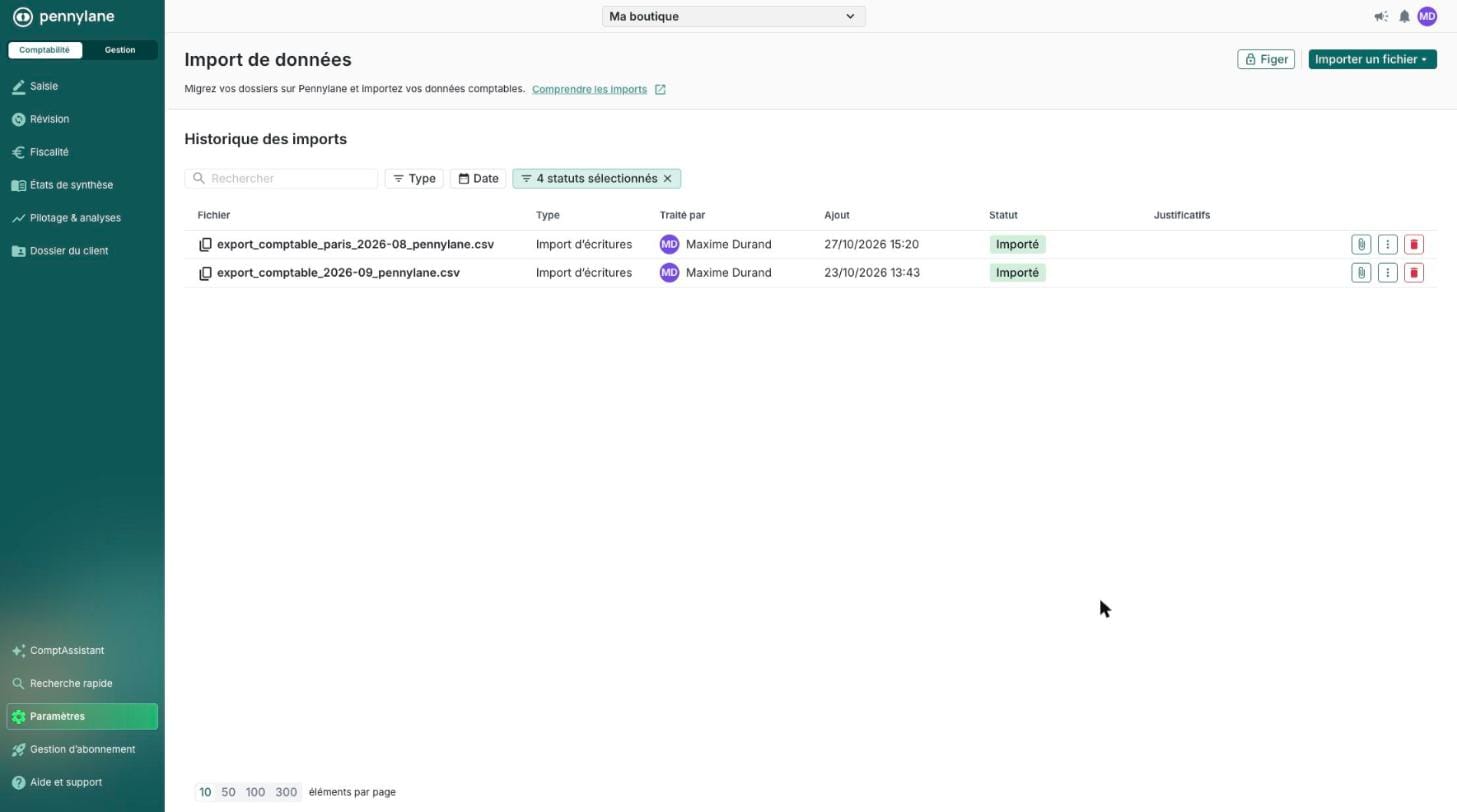
Task: Open États de synthèse
Action: click(82, 185)
